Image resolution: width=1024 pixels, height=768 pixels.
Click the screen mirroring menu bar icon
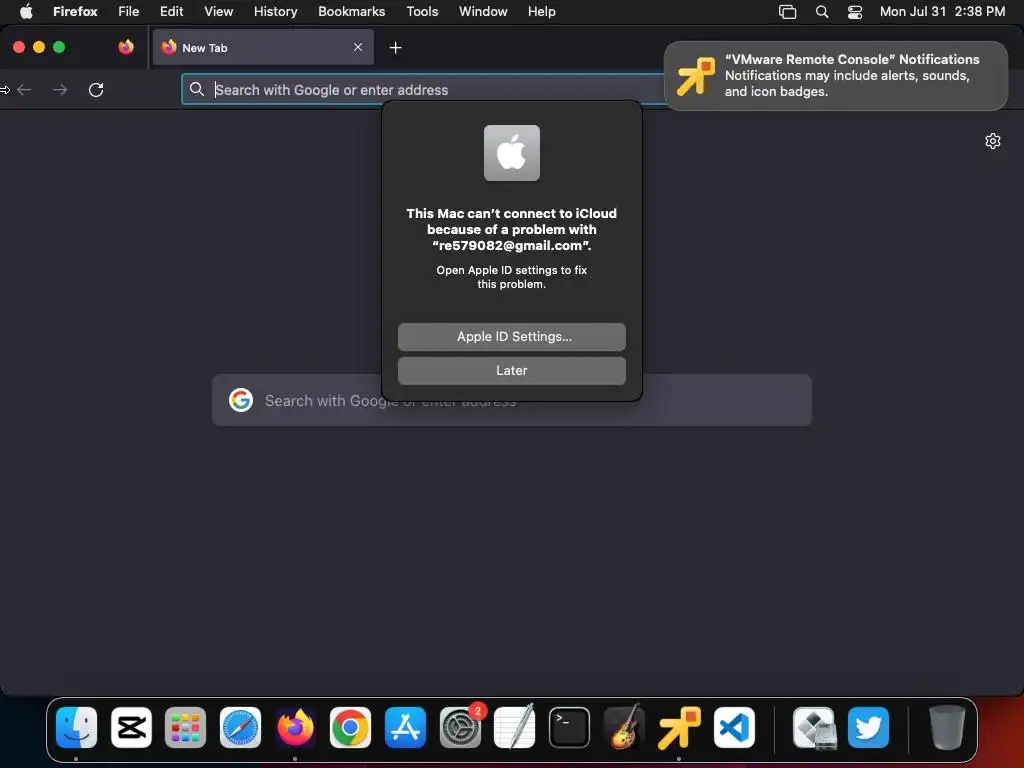(x=788, y=12)
